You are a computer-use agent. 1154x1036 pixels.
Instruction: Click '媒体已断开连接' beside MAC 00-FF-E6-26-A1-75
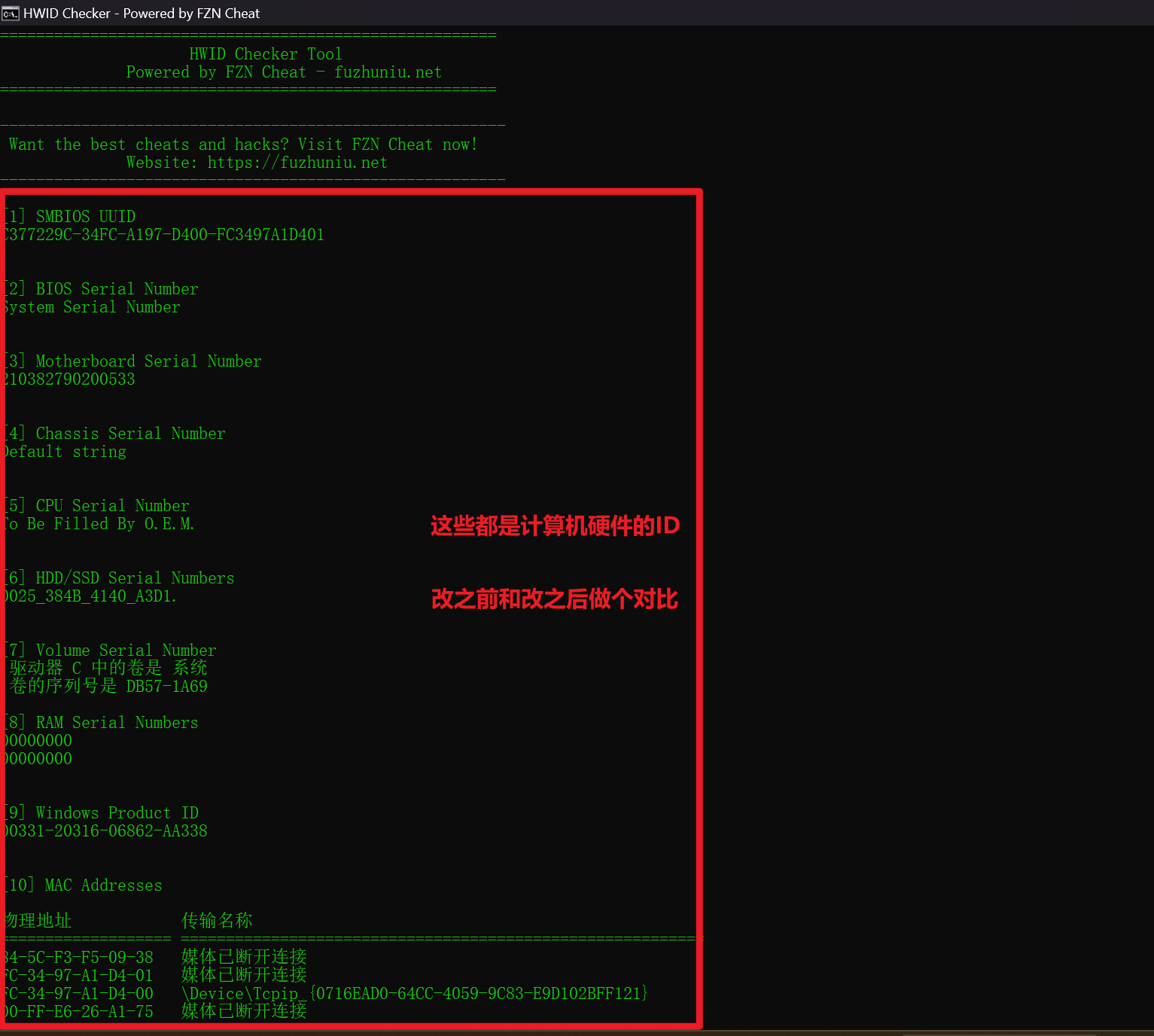(244, 1011)
